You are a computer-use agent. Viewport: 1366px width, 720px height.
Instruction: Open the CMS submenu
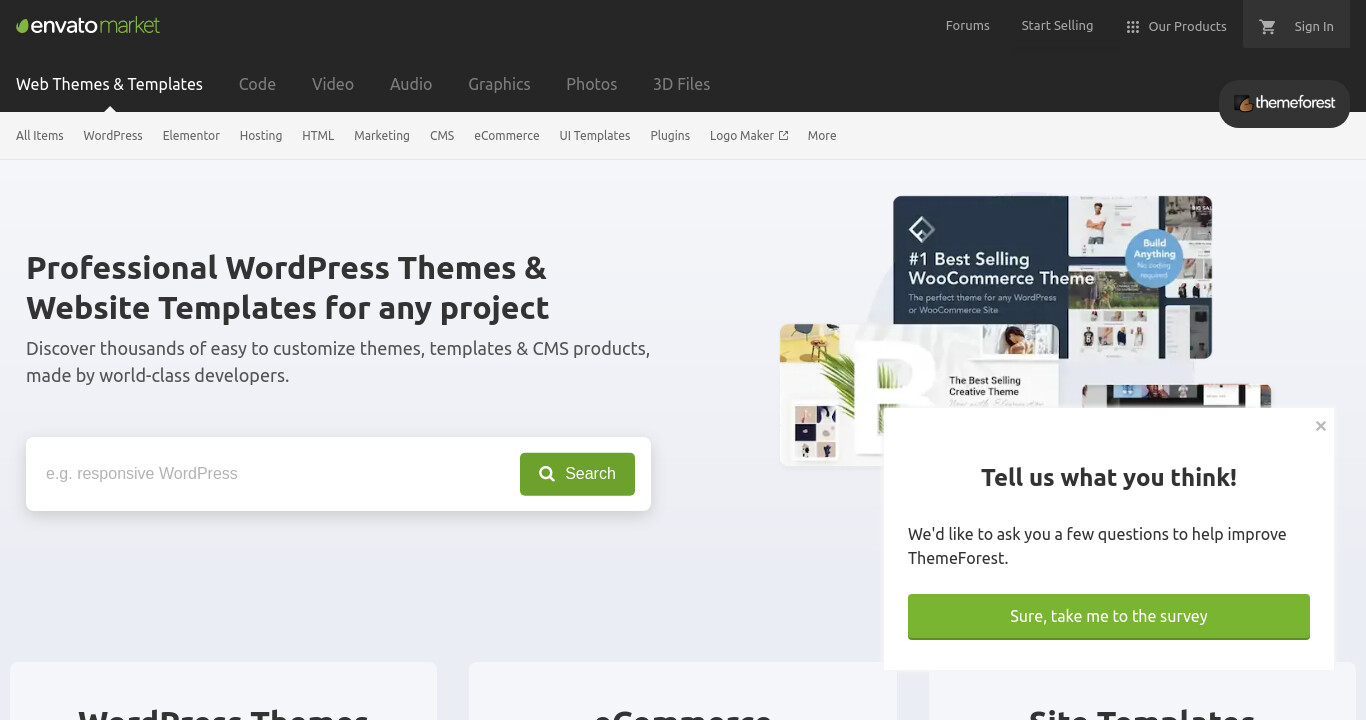coord(442,136)
